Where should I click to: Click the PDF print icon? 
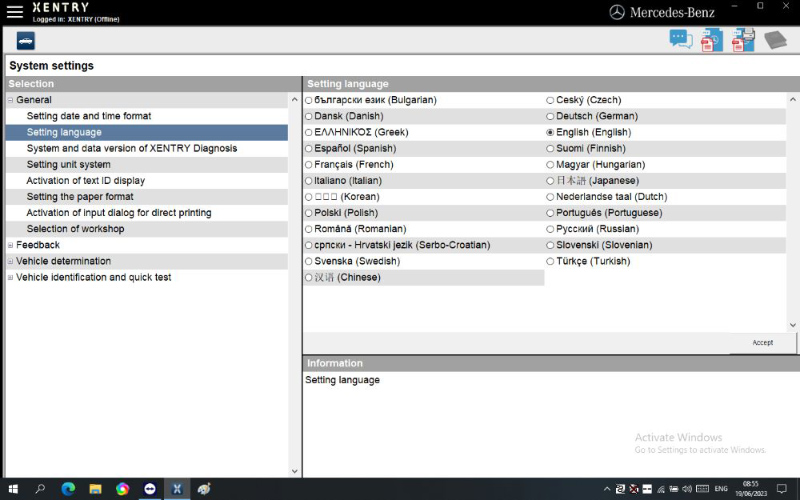coord(743,40)
